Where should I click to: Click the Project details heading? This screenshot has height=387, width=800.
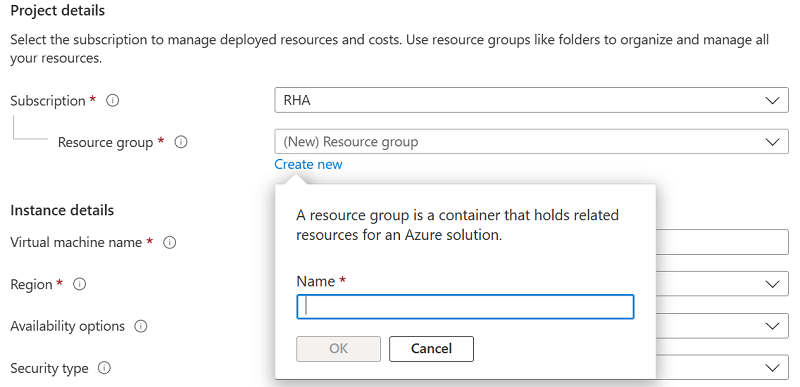58,11
